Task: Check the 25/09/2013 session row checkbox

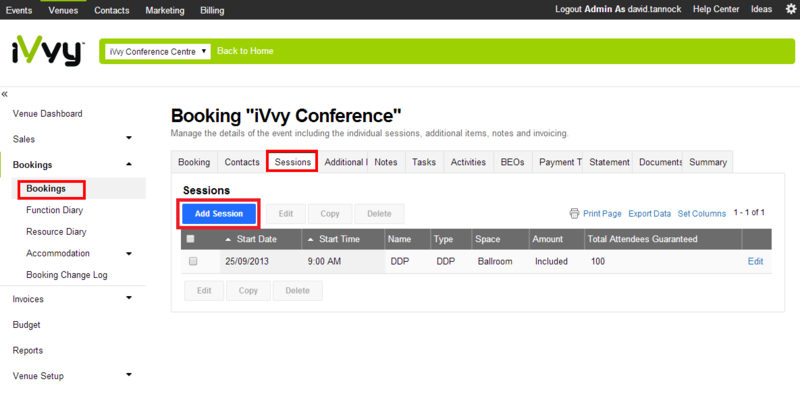Action: coord(193,261)
